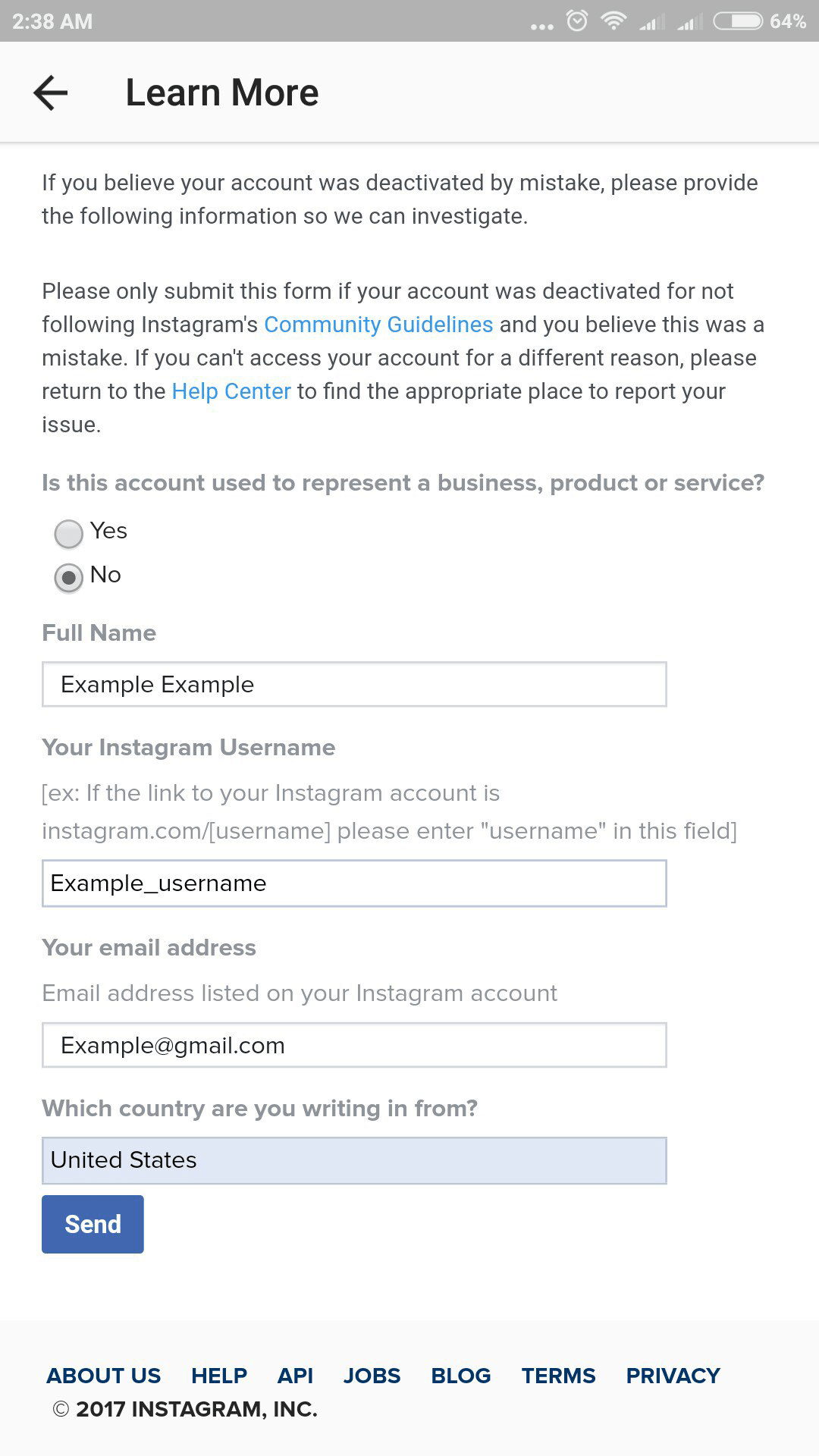Open the TERMS footer link

coord(558,1376)
